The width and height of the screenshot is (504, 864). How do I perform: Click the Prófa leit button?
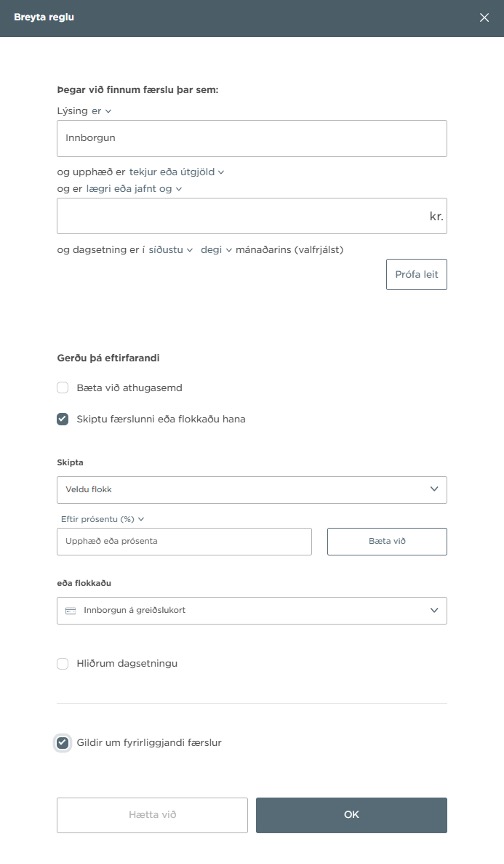tap(416, 274)
